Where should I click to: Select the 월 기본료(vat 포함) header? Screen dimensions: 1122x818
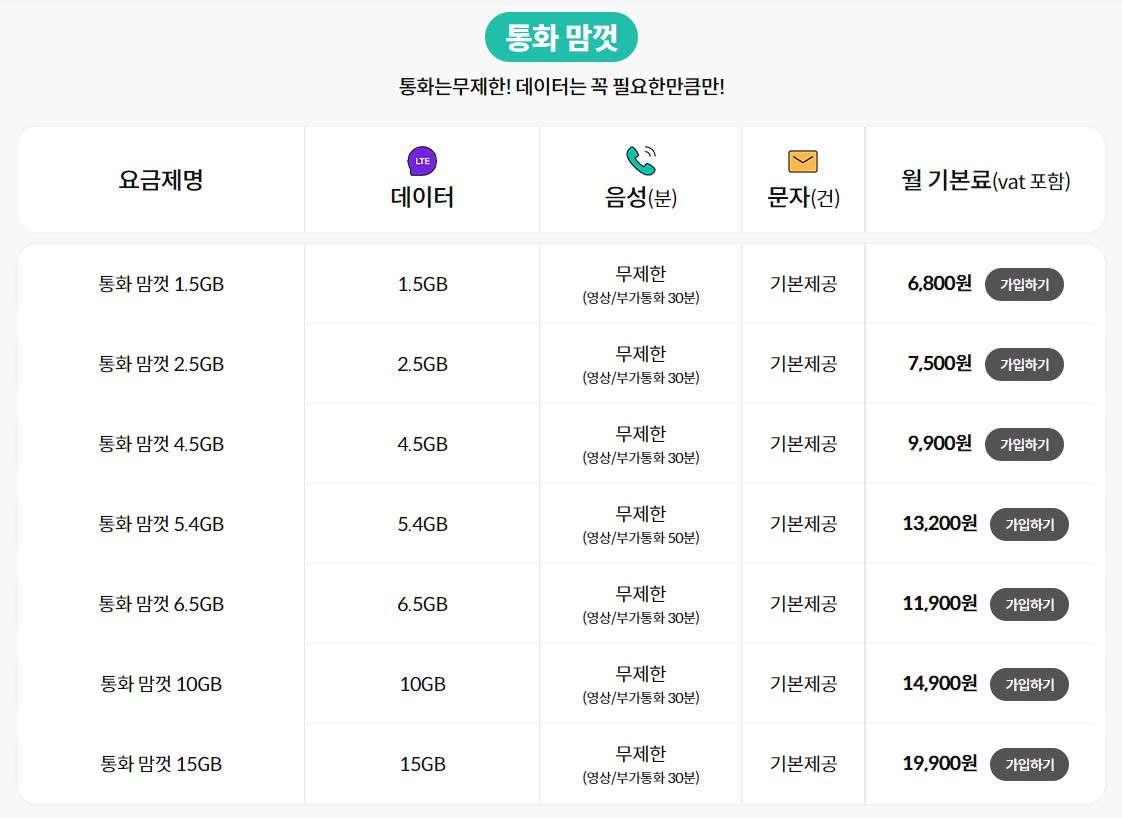[x=985, y=179]
